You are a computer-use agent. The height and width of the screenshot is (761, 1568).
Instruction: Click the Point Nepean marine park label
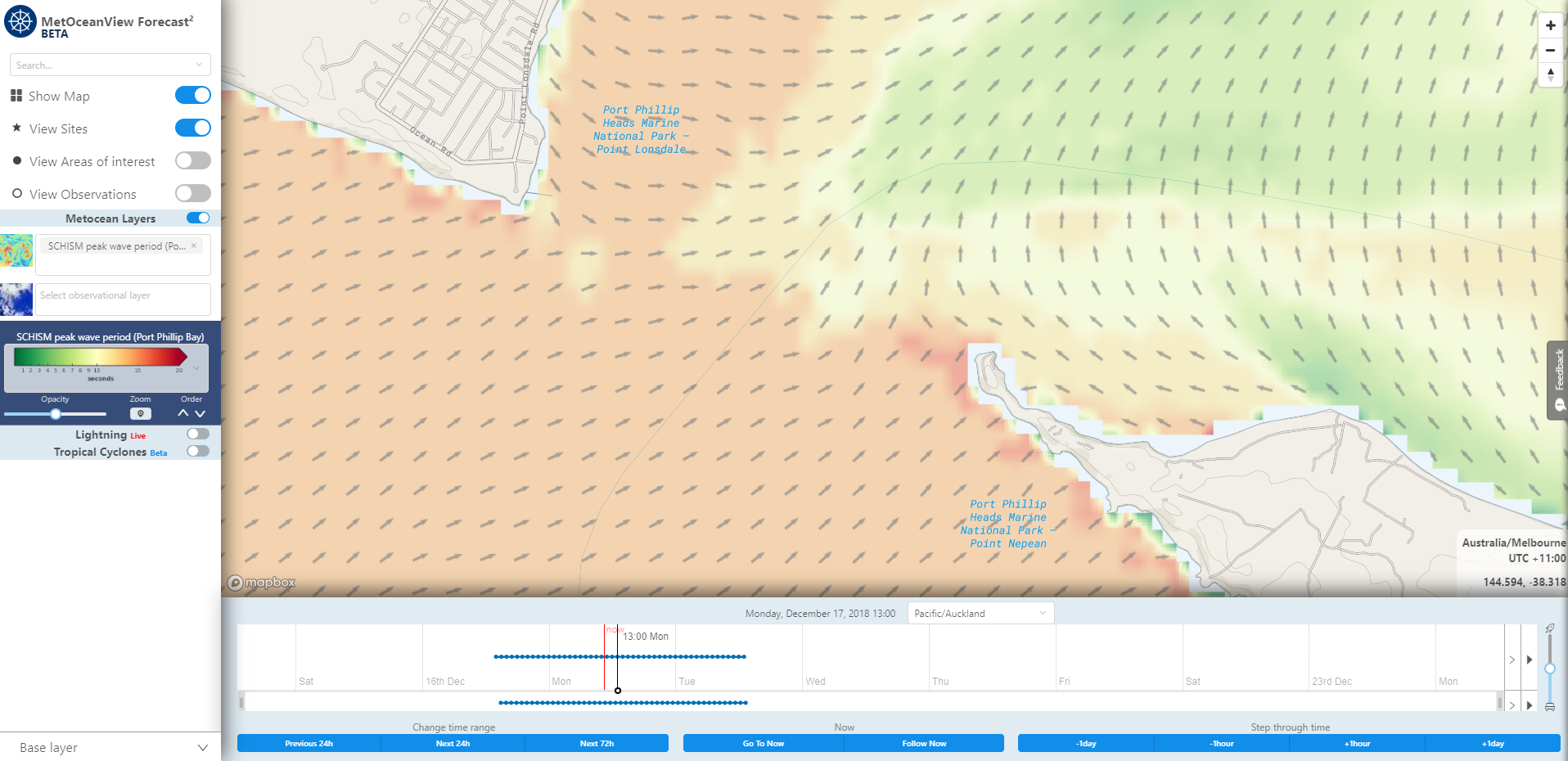[x=1008, y=524]
